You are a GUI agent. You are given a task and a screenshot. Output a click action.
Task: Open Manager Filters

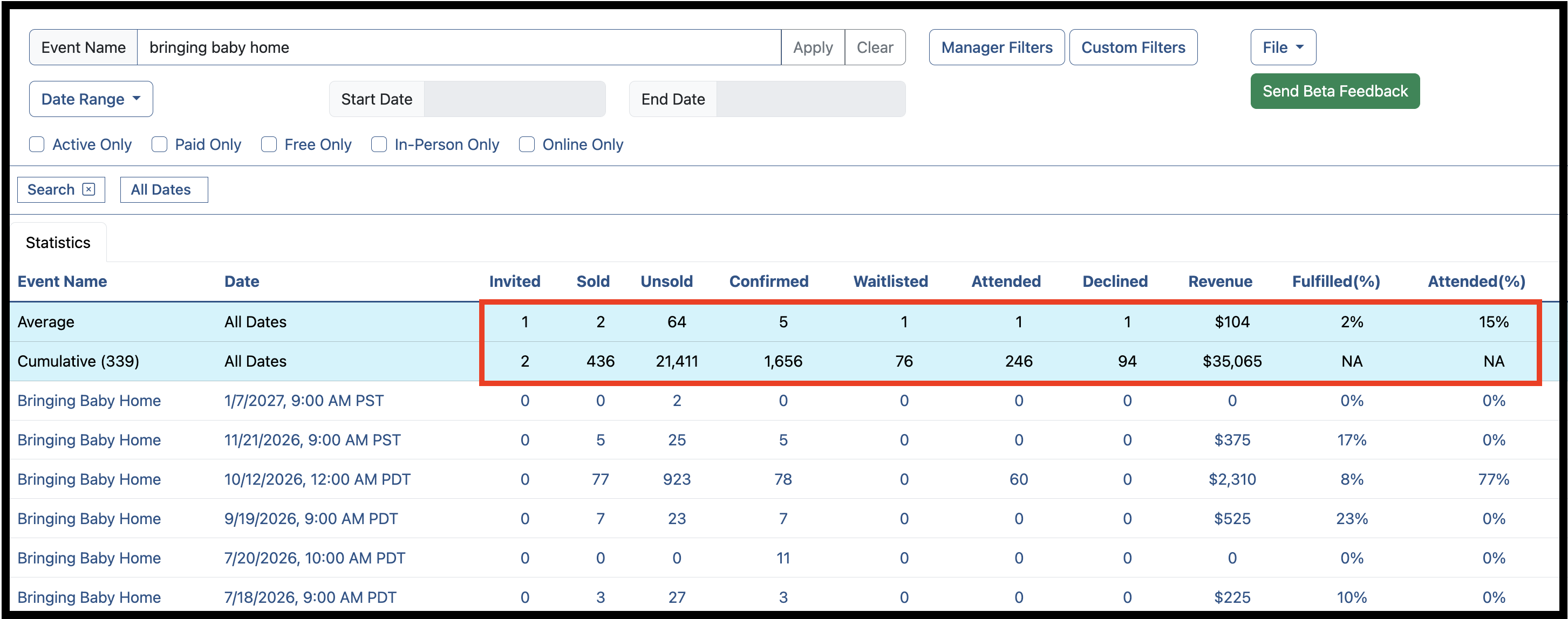tap(997, 47)
